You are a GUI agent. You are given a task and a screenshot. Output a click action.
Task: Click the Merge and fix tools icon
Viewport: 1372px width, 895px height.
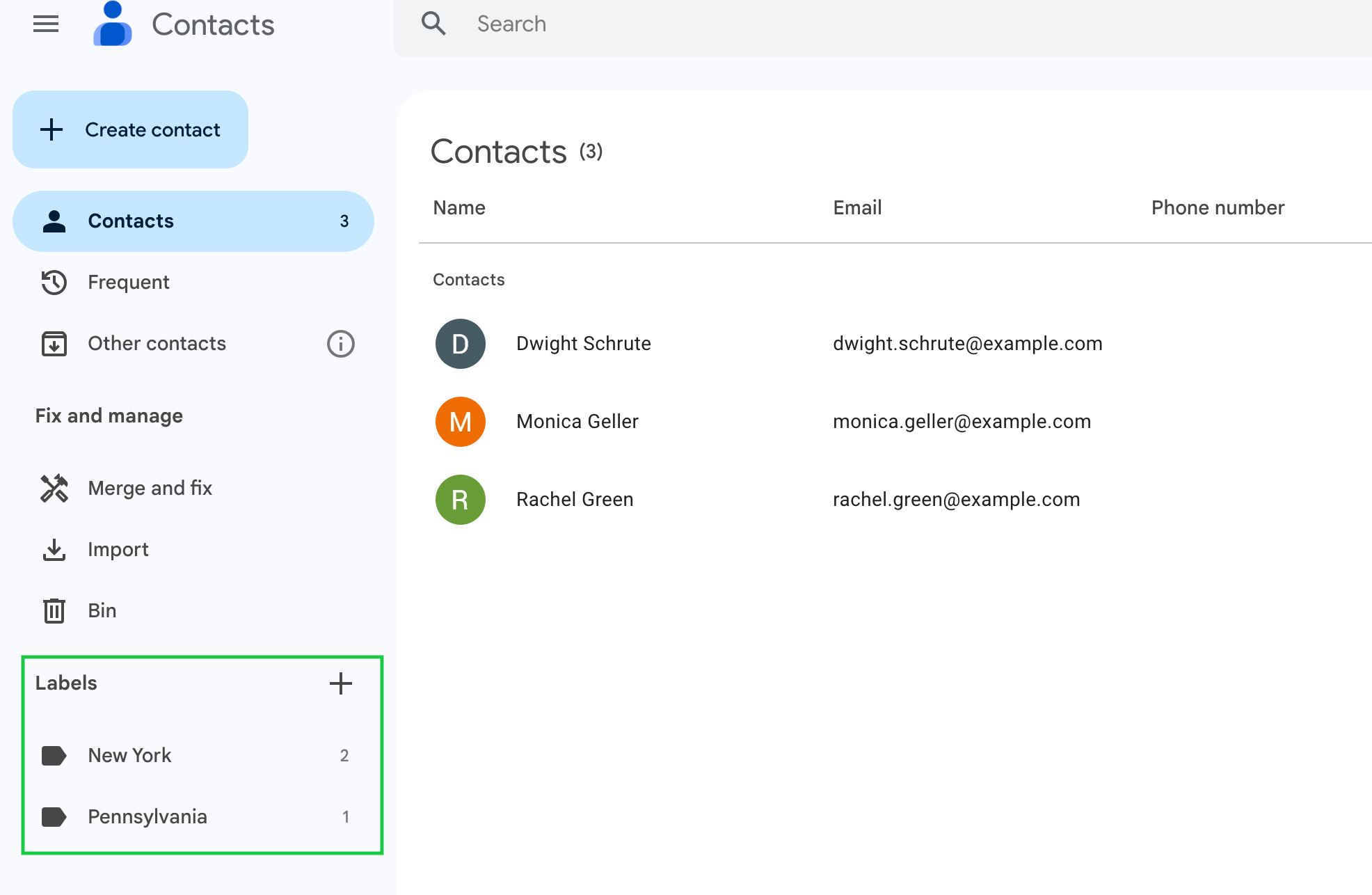point(54,489)
